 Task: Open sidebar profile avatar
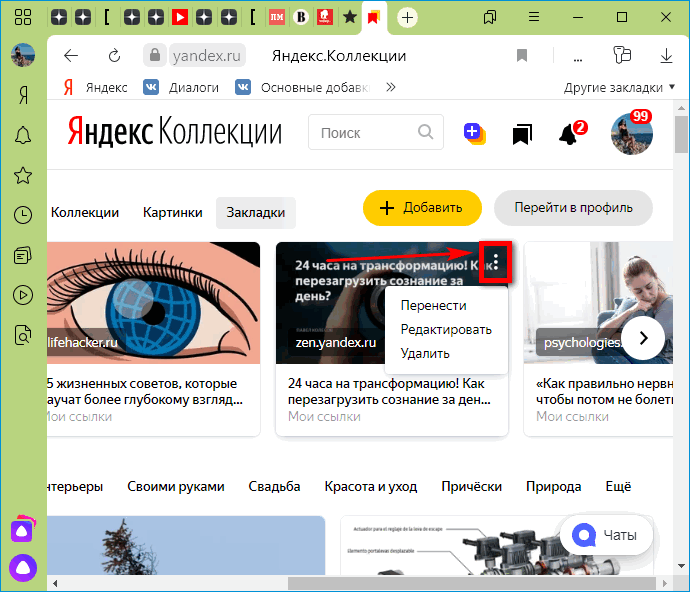(x=23, y=55)
